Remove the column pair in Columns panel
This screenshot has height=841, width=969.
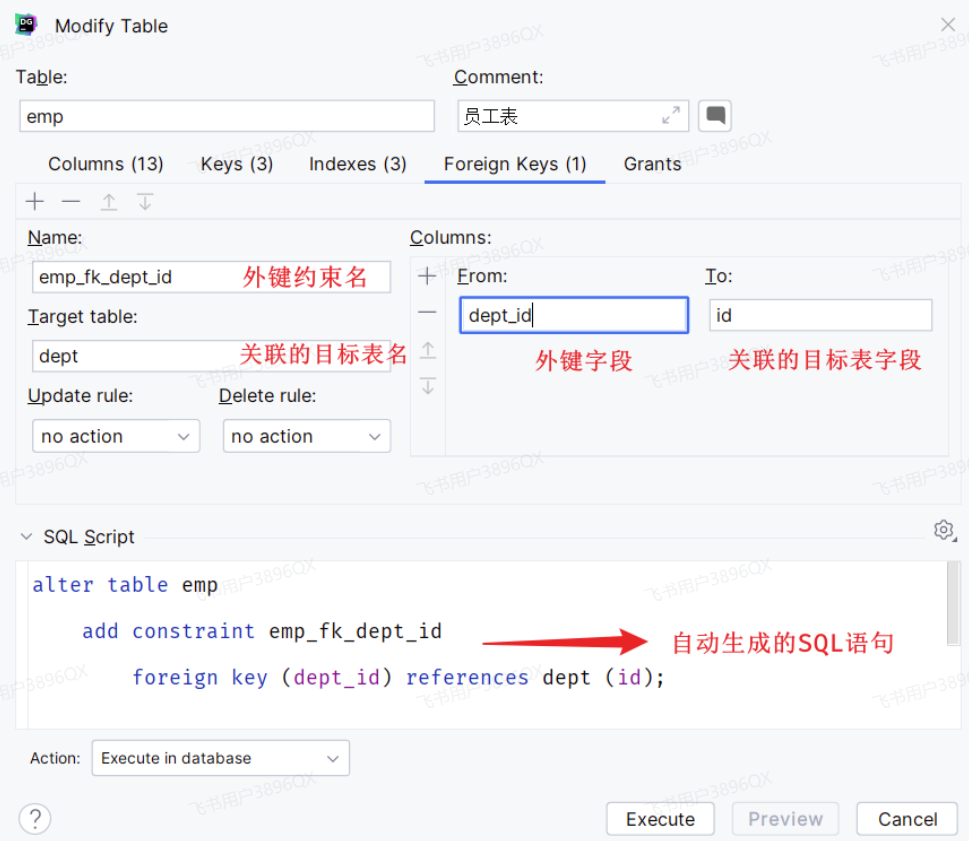pyautogui.click(x=427, y=313)
